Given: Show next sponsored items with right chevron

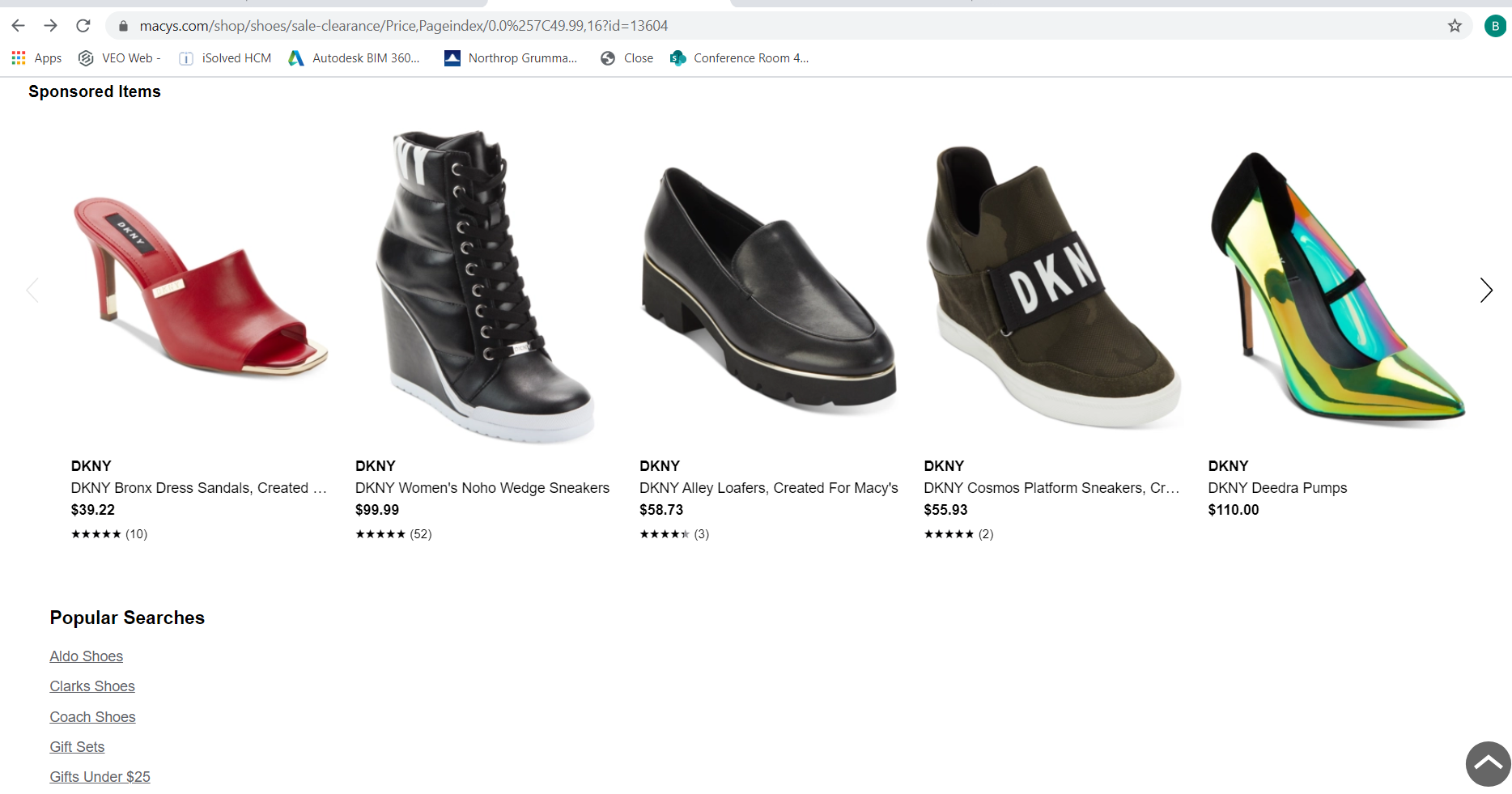Looking at the screenshot, I should [1485, 290].
